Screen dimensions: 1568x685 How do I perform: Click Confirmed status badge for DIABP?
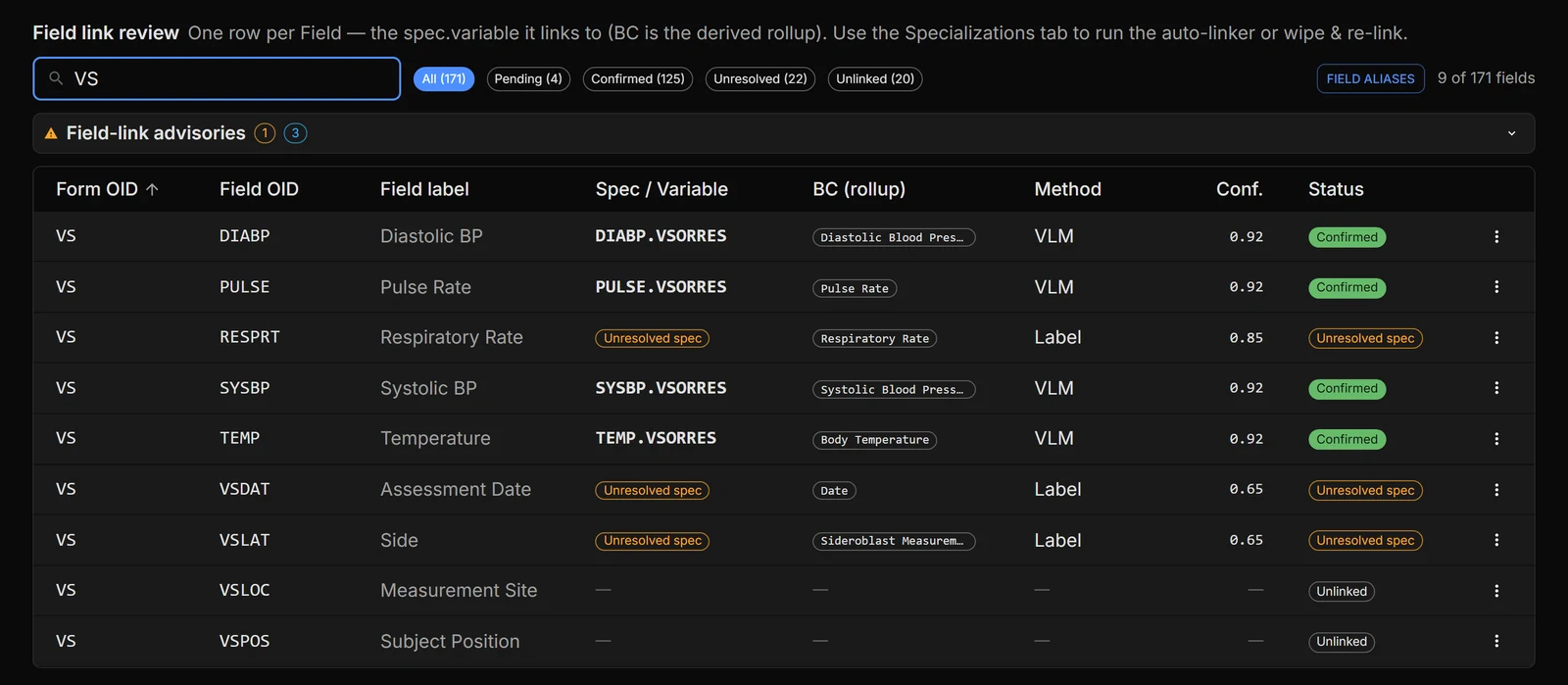coord(1347,237)
